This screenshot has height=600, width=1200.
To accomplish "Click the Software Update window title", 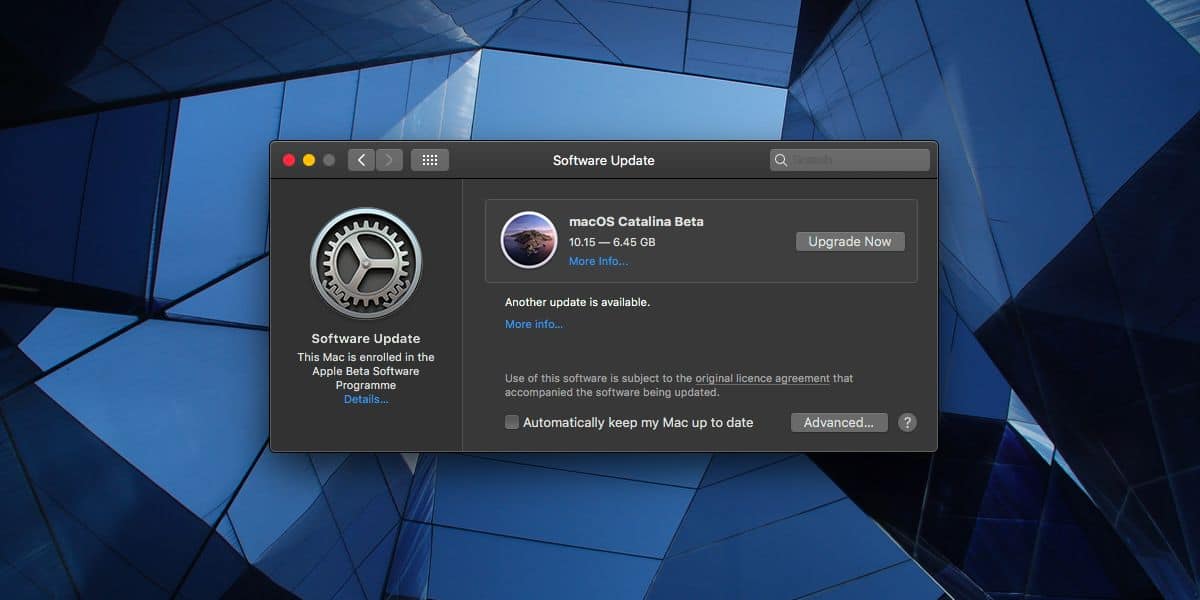I will click(604, 160).
